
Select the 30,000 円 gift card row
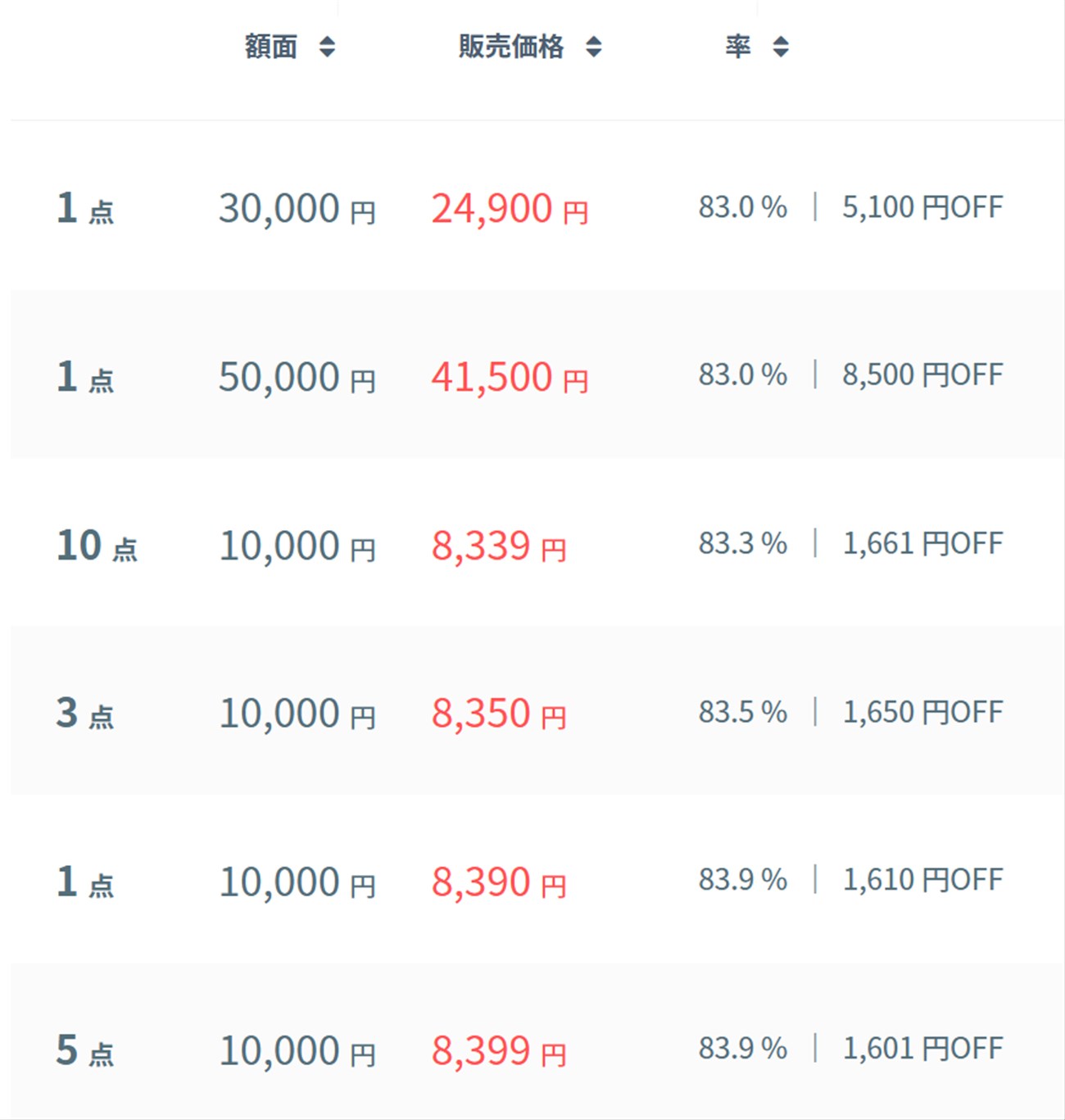pos(537,206)
